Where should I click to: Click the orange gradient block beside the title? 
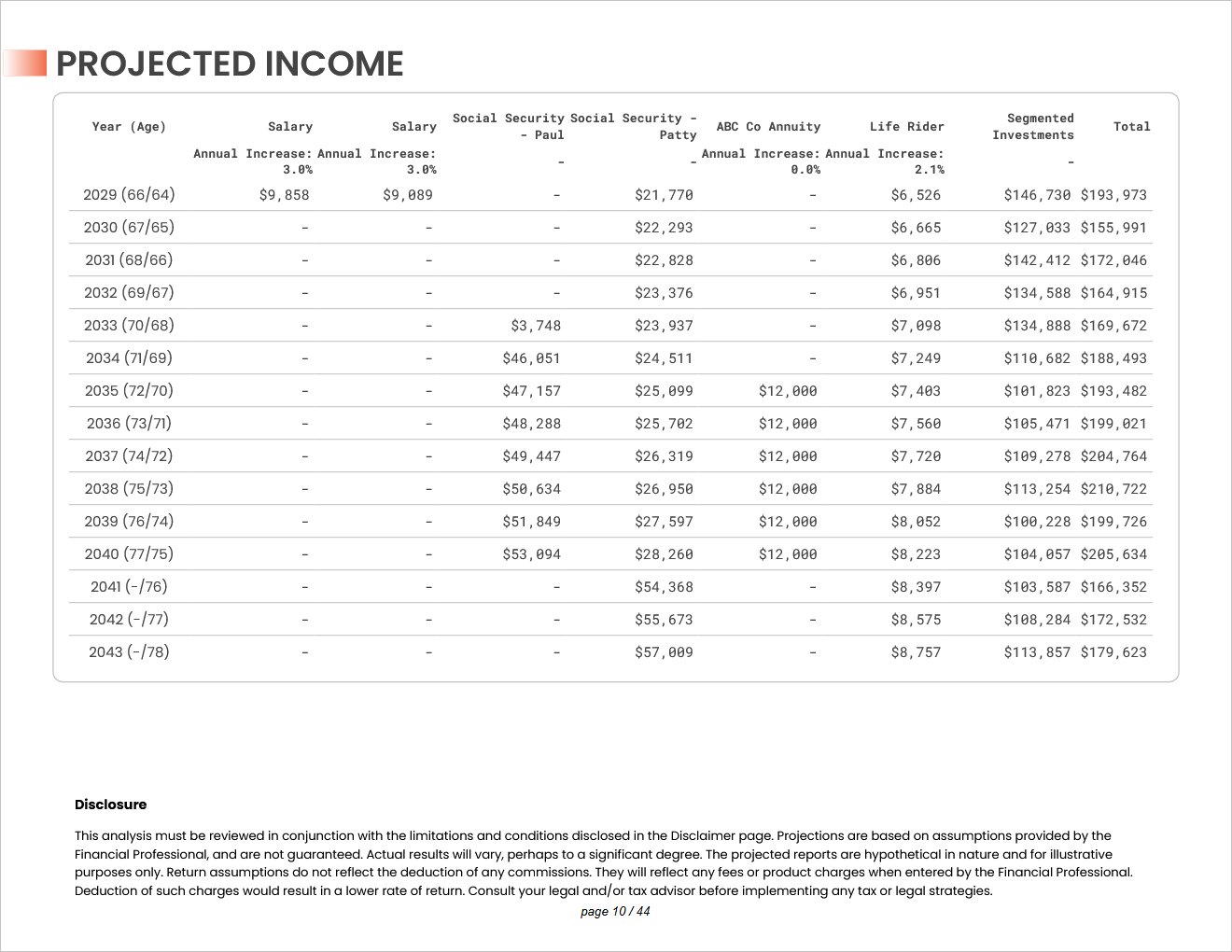click(x=26, y=63)
